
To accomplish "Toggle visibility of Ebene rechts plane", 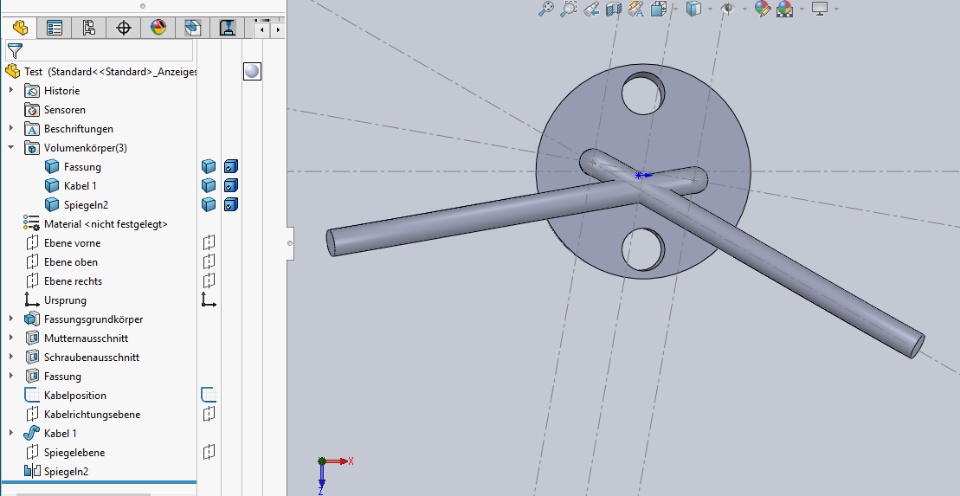I will (x=209, y=280).
